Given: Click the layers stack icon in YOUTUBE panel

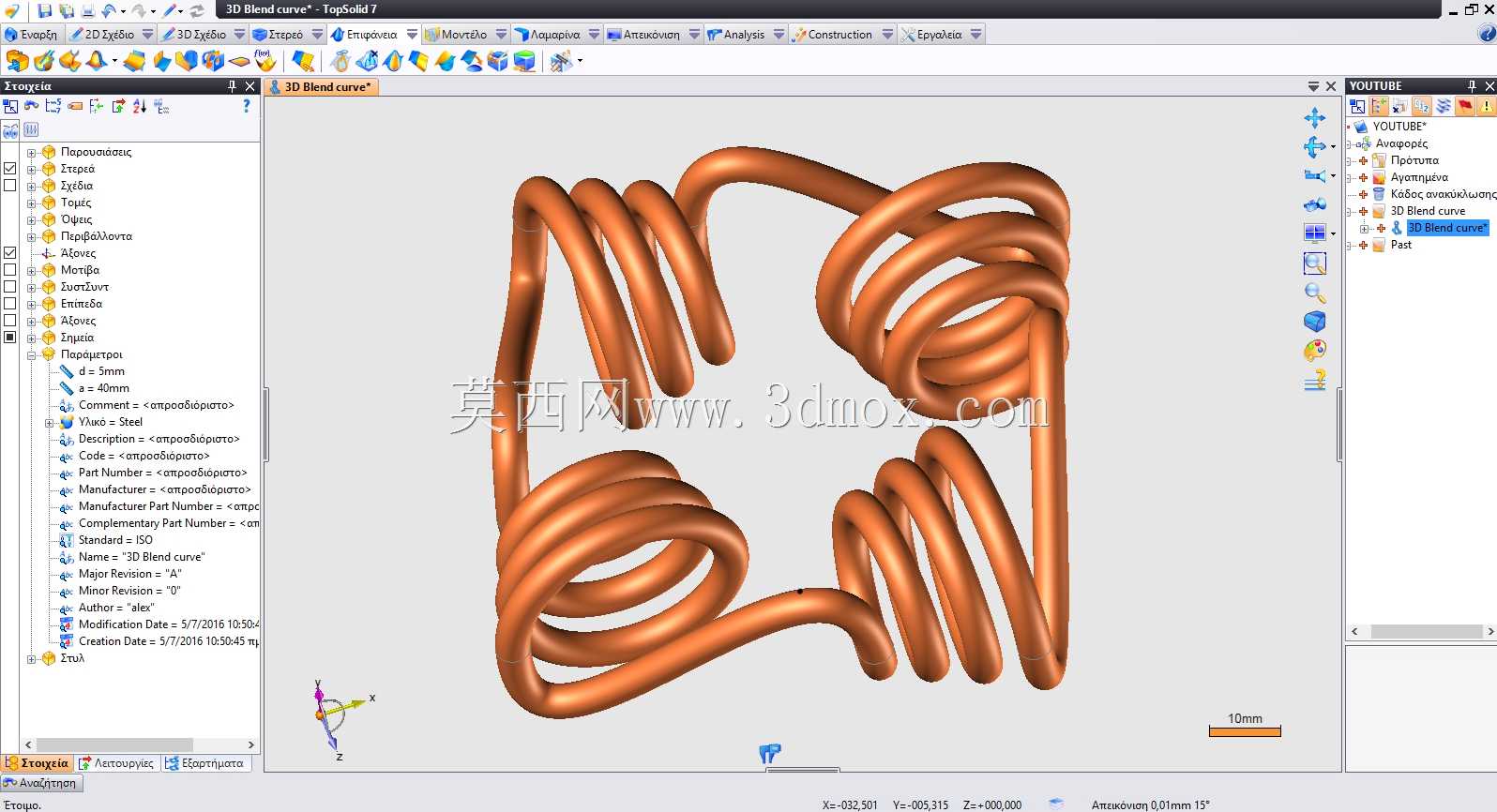Looking at the screenshot, I should 1444,106.
